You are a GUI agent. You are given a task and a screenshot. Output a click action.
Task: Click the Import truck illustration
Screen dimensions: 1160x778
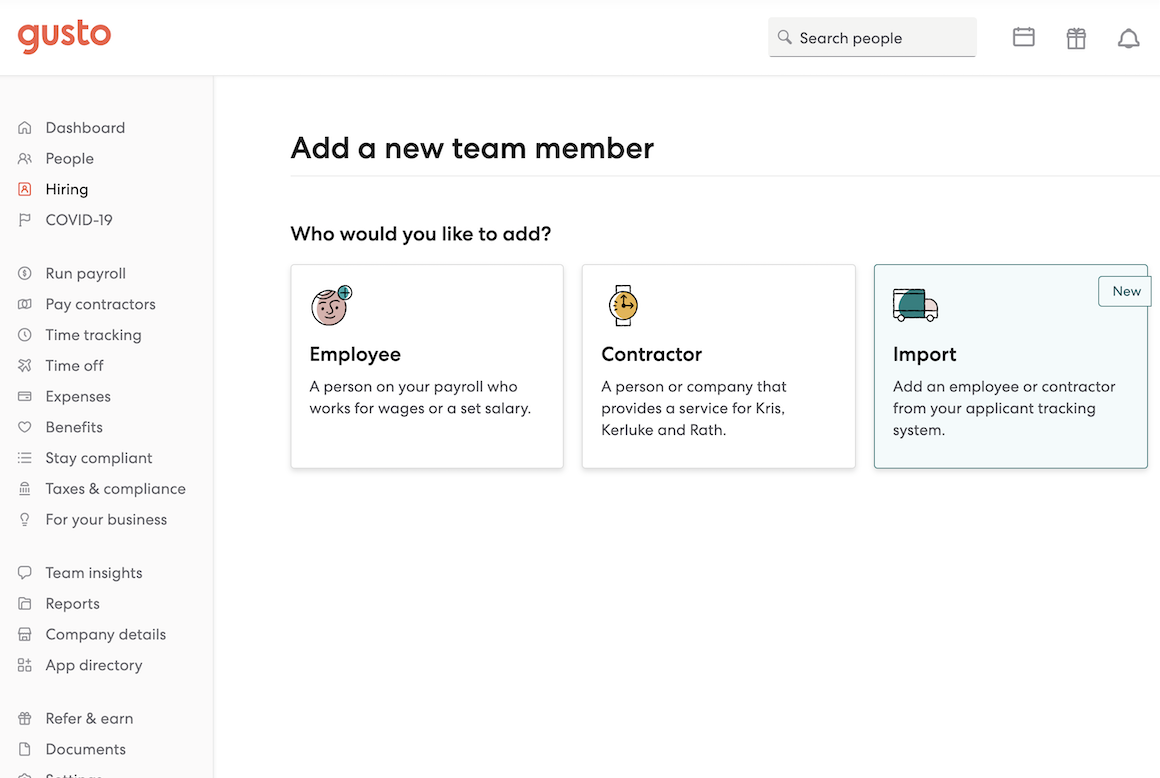coord(915,305)
